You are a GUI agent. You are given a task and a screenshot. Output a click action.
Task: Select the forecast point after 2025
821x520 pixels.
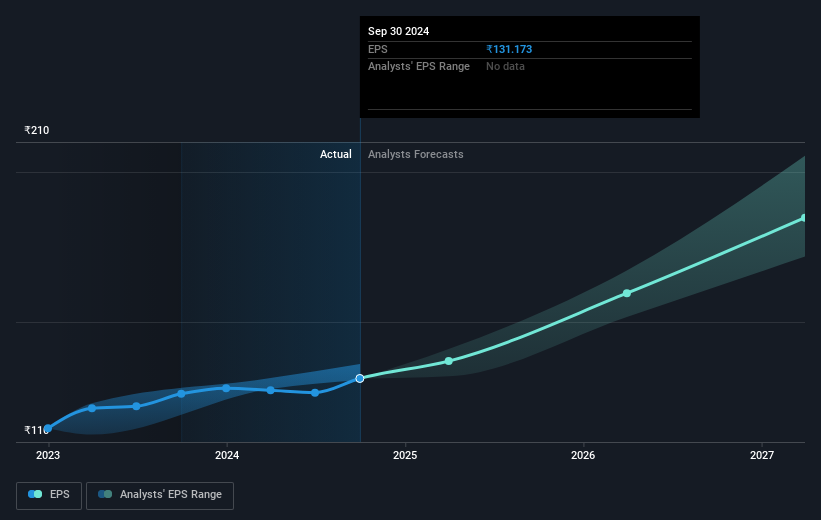tap(449, 361)
